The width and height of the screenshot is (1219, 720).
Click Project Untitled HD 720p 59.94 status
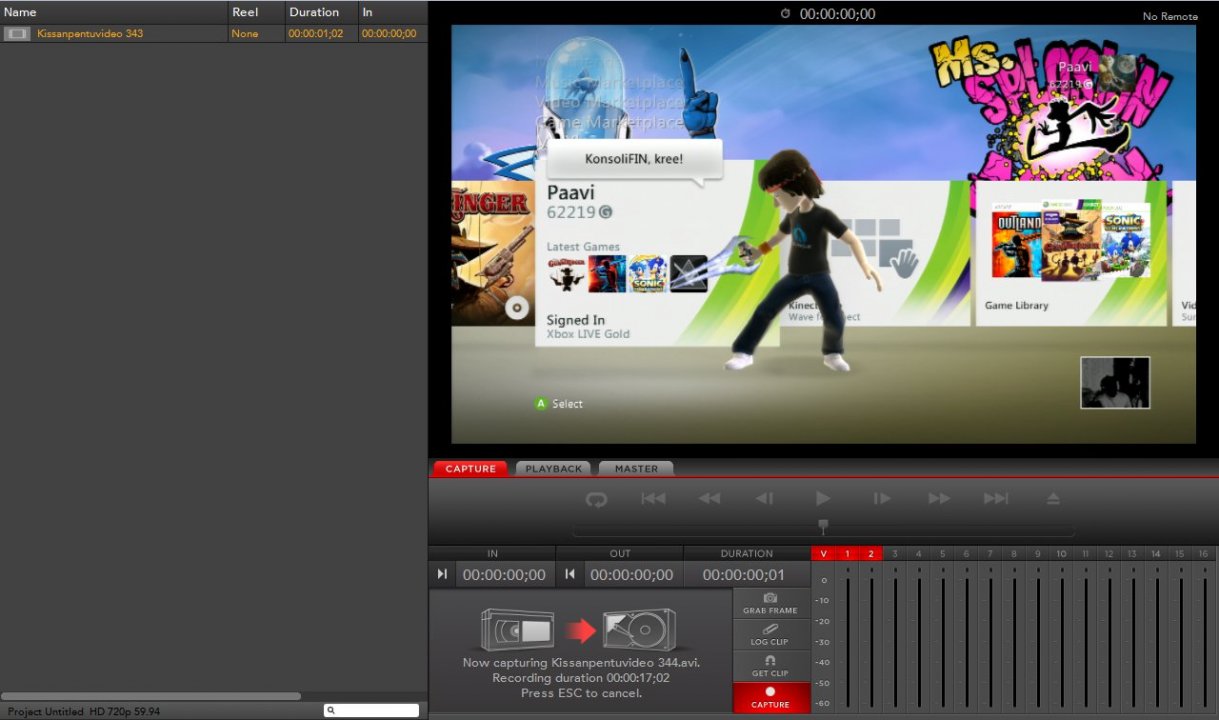tap(84, 711)
